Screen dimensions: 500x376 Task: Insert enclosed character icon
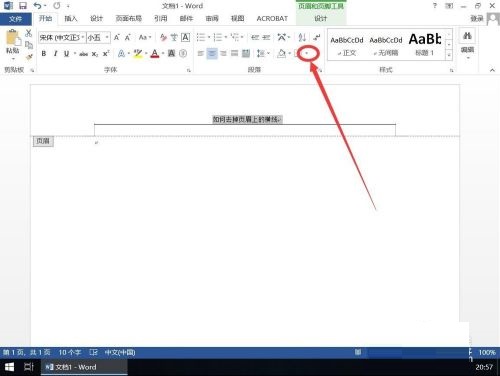pyautogui.click(x=183, y=53)
